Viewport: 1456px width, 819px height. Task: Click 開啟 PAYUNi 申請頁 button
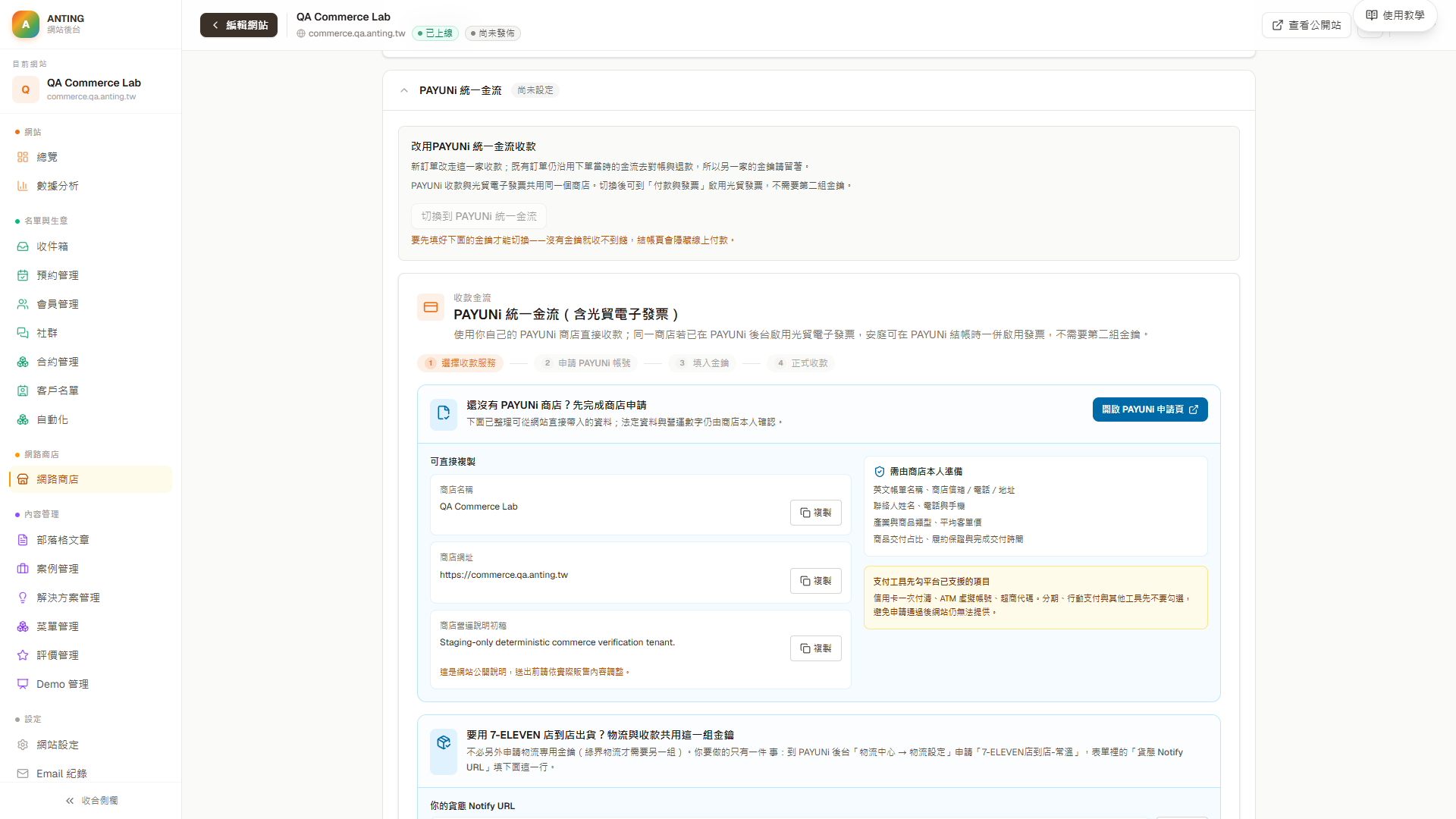coord(1150,409)
